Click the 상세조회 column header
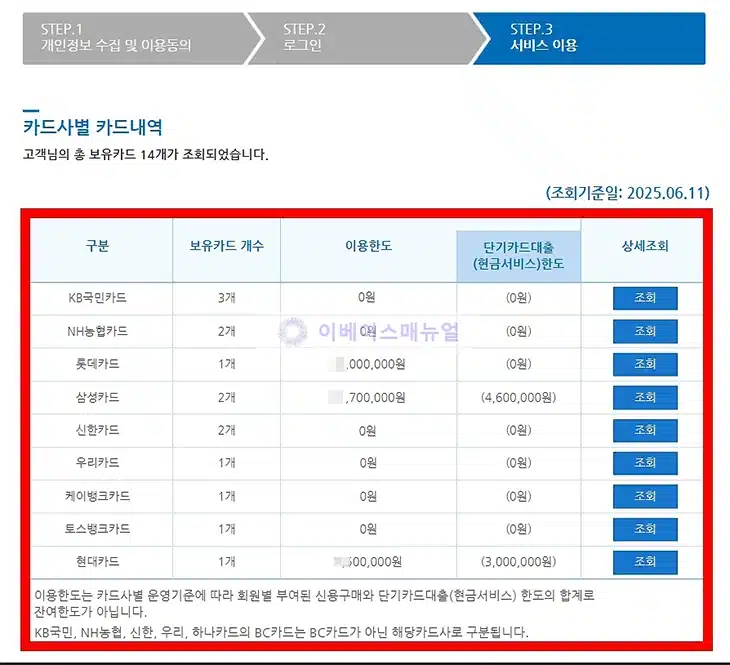730x665 pixels. pos(645,246)
